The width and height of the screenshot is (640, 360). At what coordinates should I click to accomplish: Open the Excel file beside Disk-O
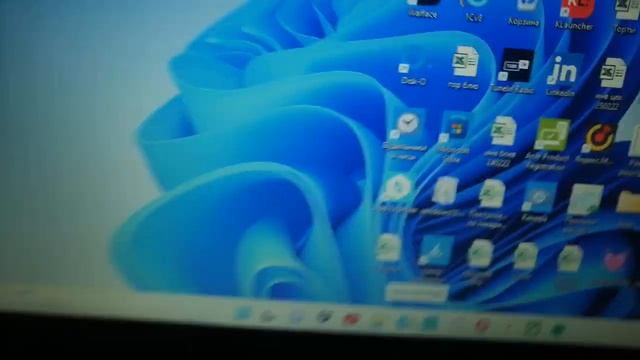[465, 61]
